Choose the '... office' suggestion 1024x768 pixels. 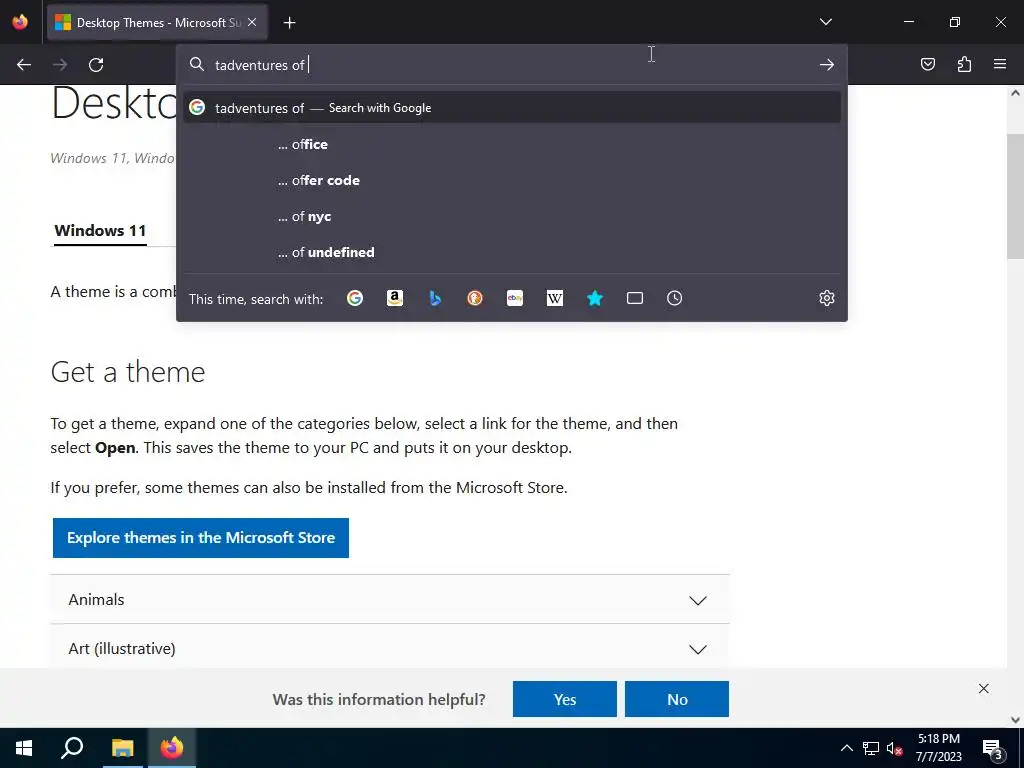click(512, 144)
